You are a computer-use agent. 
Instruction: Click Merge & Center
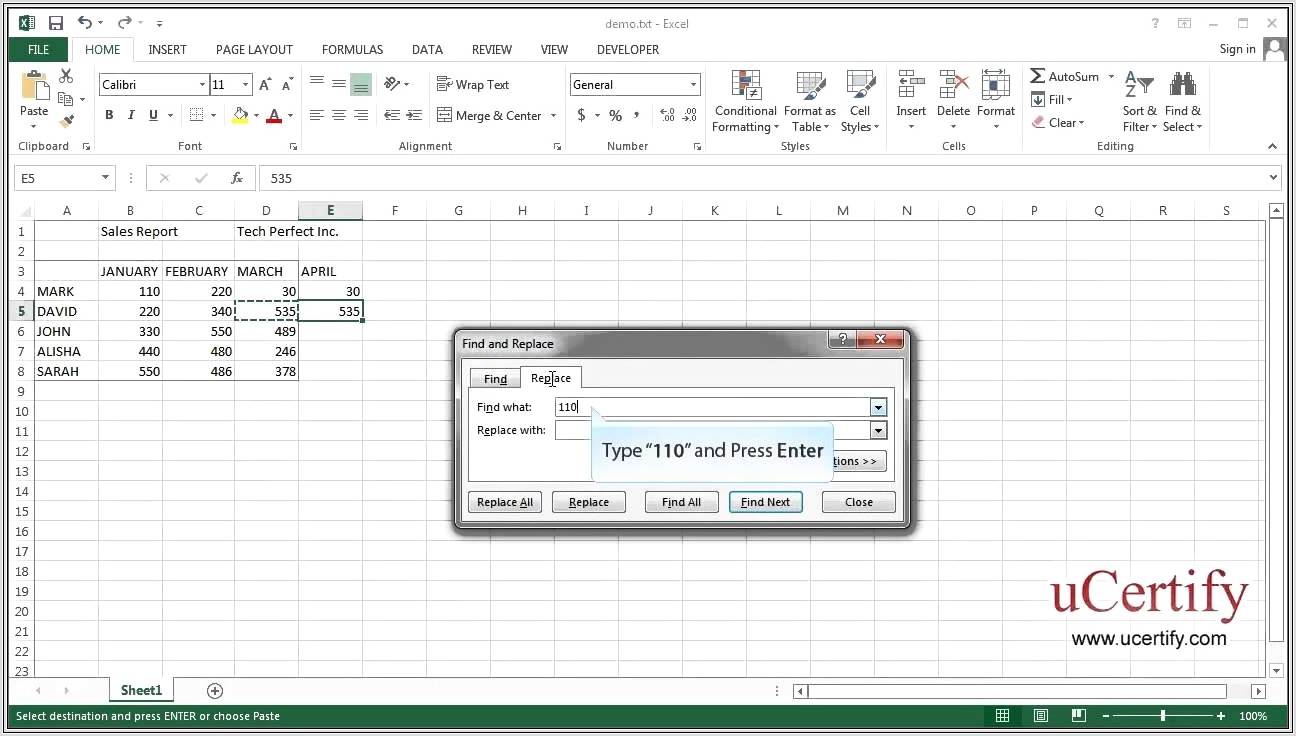pos(490,115)
